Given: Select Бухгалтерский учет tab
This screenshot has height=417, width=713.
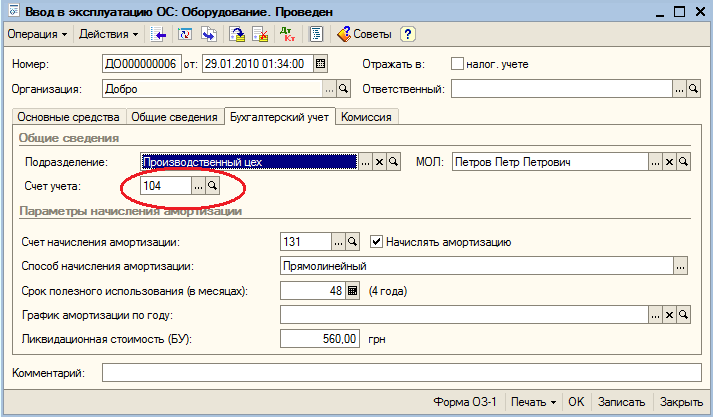Looking at the screenshot, I should point(280,116).
